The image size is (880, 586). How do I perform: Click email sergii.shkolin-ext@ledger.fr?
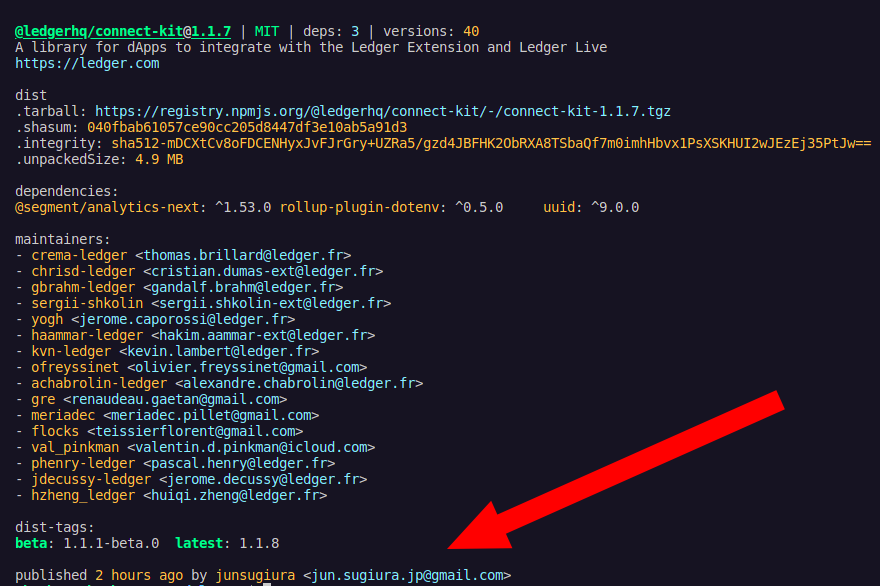271,303
